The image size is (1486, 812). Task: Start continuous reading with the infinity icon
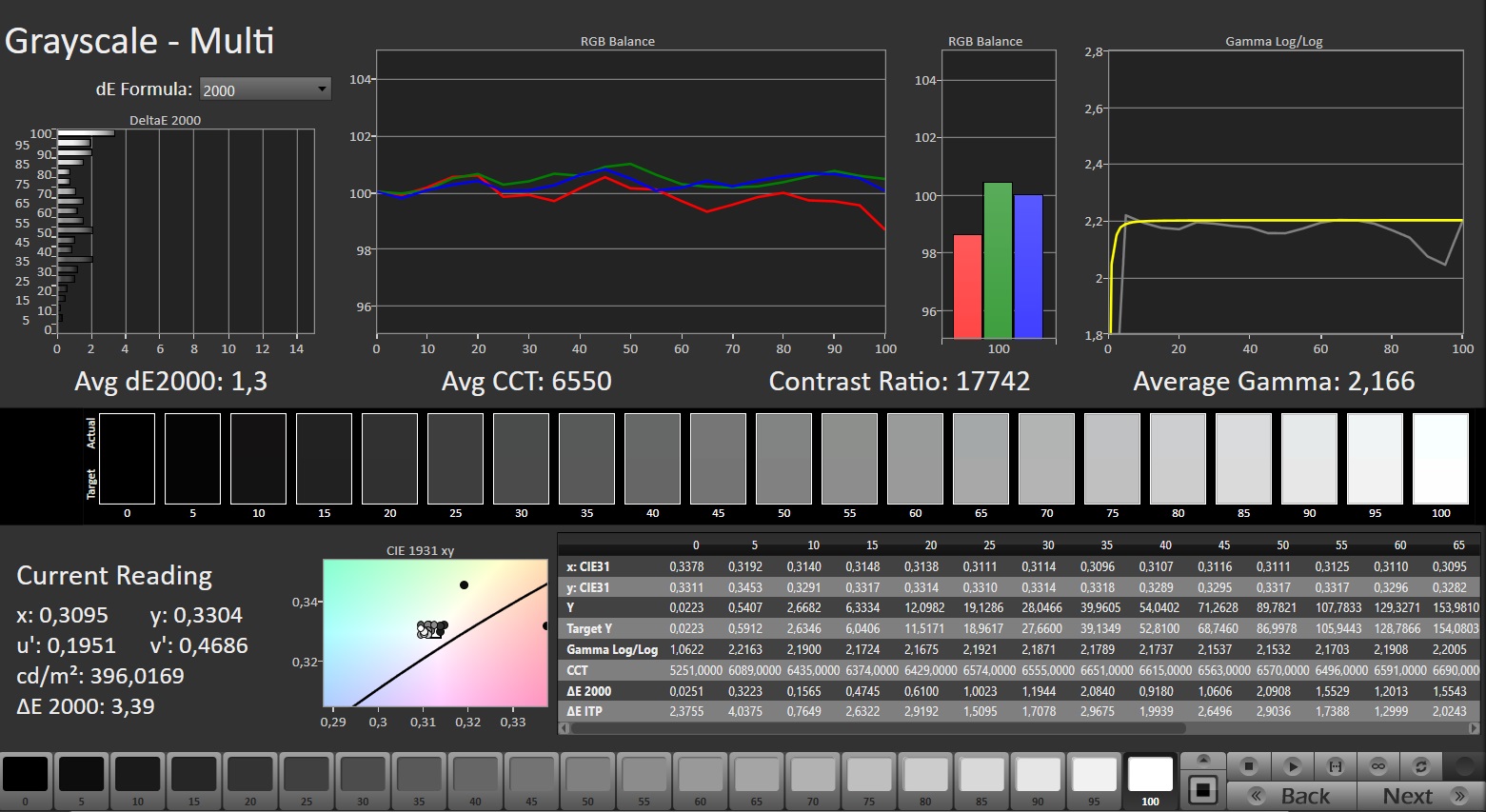point(1378,766)
